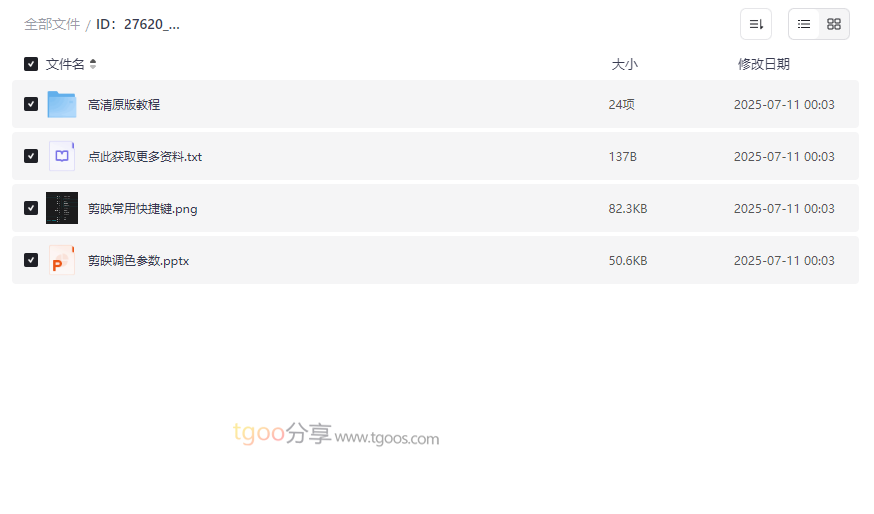Click the PowerPoint file icon

tap(62, 260)
